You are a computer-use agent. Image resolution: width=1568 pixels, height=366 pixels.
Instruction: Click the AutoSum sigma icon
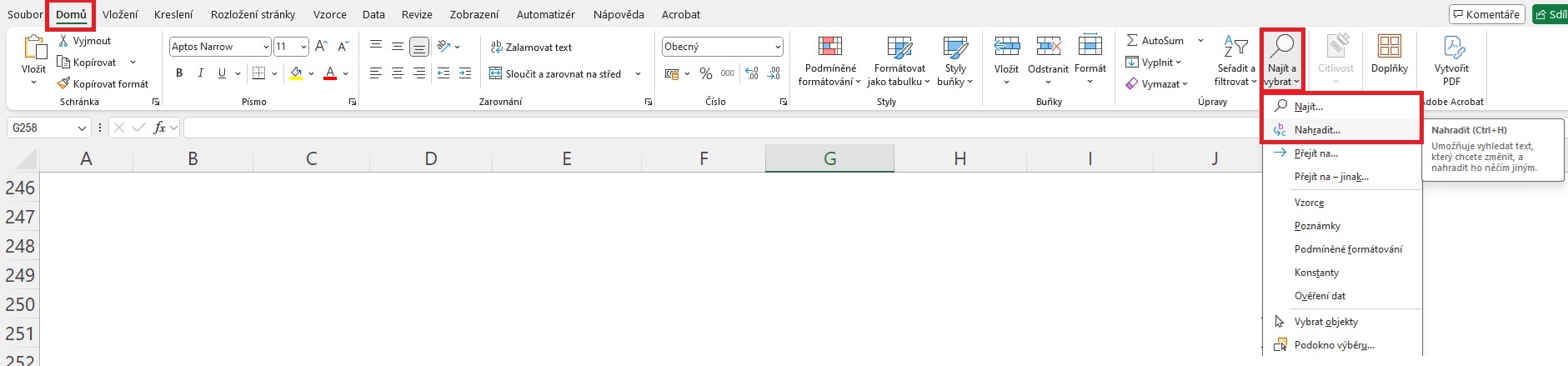(x=1132, y=40)
